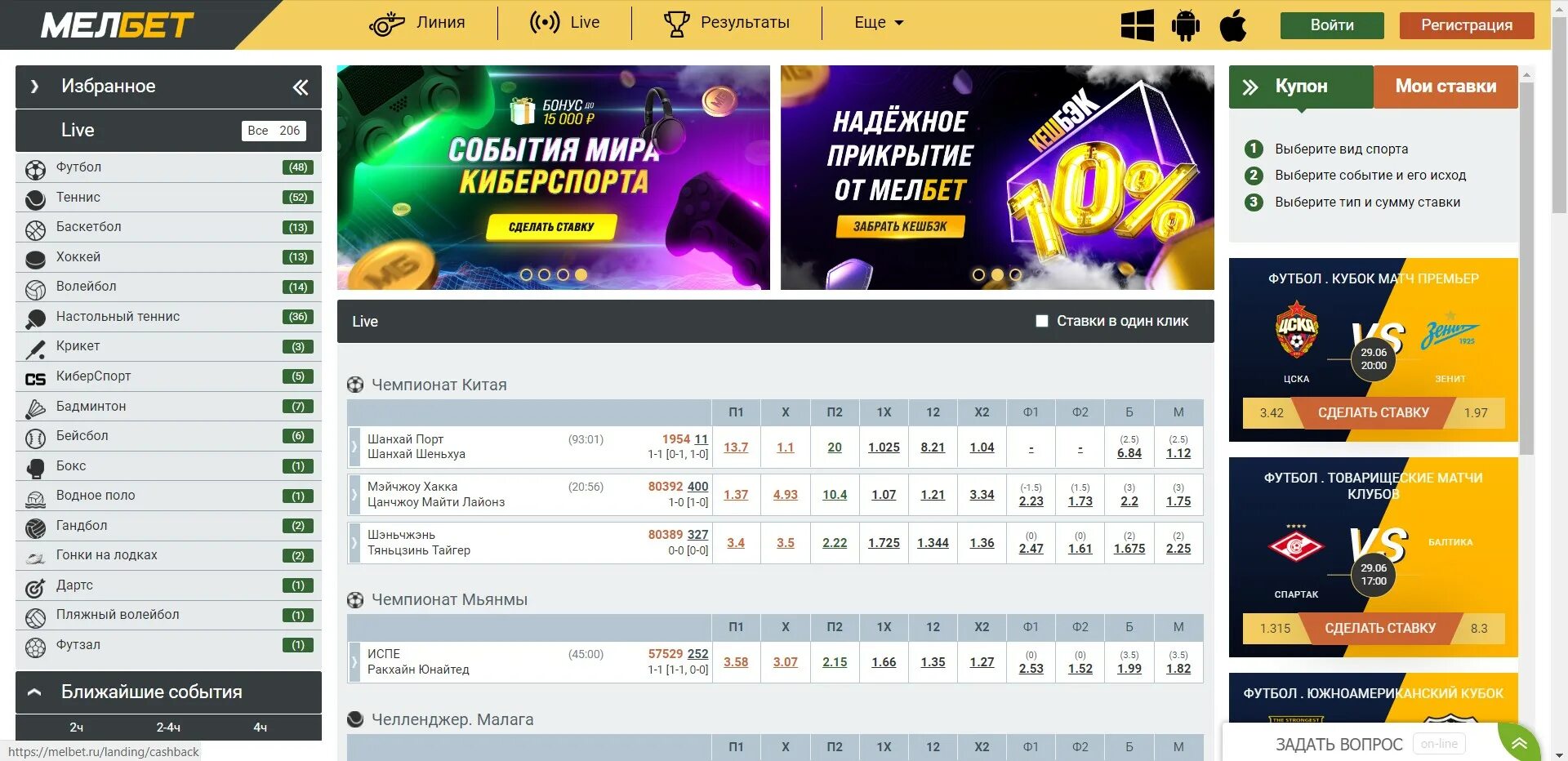Viewport: 1568px width, 761px height.
Task: Open the Android app download icon
Action: [x=1185, y=24]
